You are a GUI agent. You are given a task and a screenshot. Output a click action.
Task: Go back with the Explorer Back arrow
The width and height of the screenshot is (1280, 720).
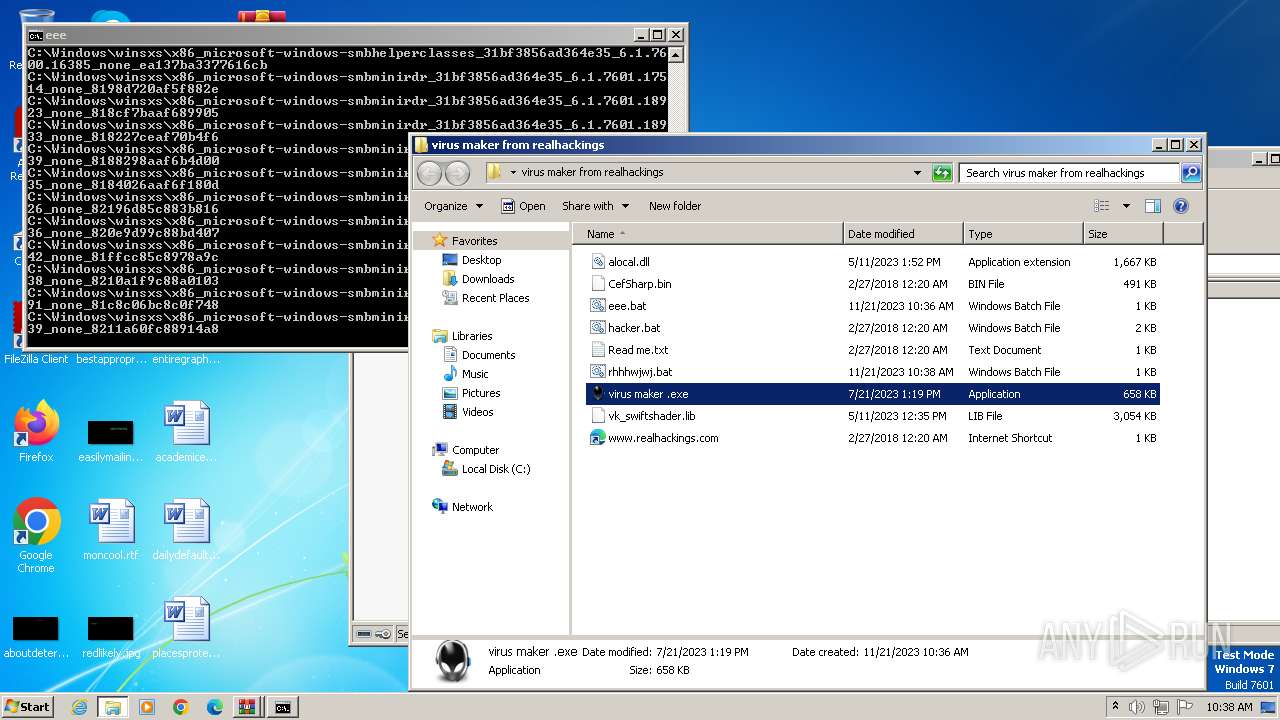coord(429,173)
